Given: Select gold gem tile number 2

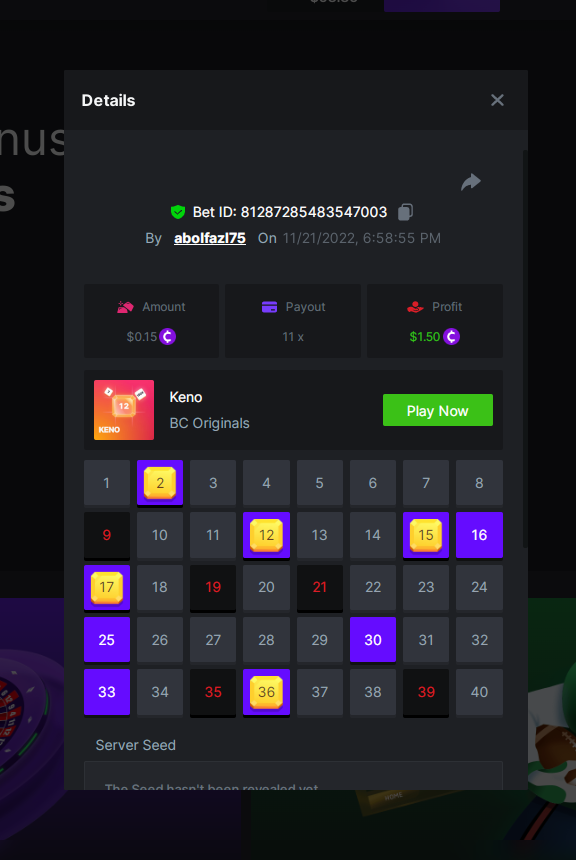Looking at the screenshot, I should pos(160,483).
